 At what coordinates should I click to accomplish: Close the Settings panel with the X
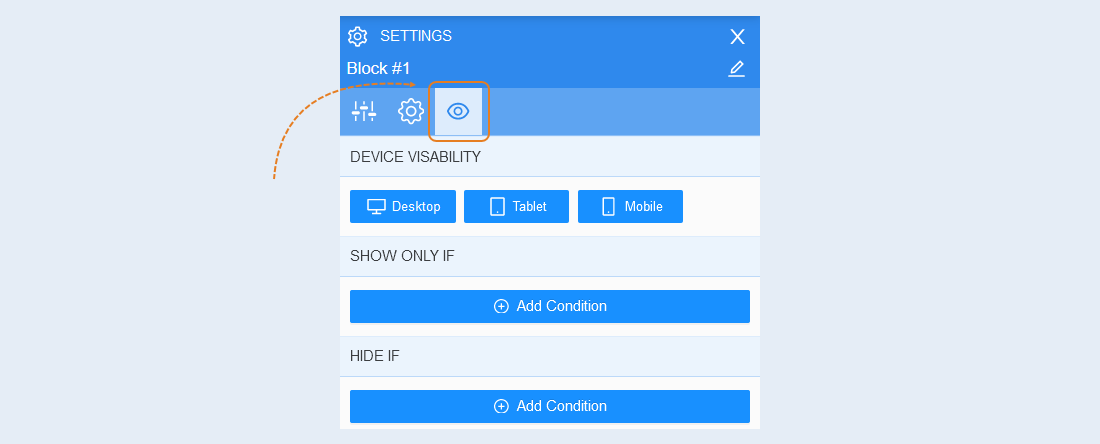737,36
